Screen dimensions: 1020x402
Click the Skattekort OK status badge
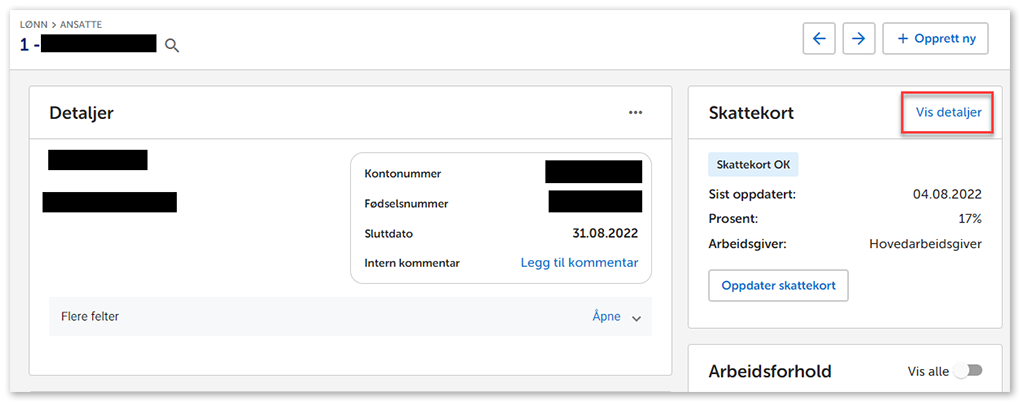[x=753, y=165]
